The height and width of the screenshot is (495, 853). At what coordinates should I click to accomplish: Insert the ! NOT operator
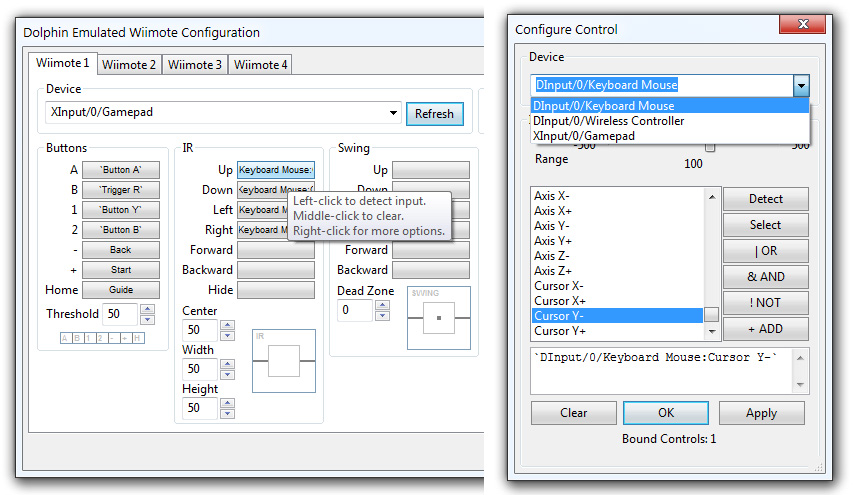click(765, 303)
